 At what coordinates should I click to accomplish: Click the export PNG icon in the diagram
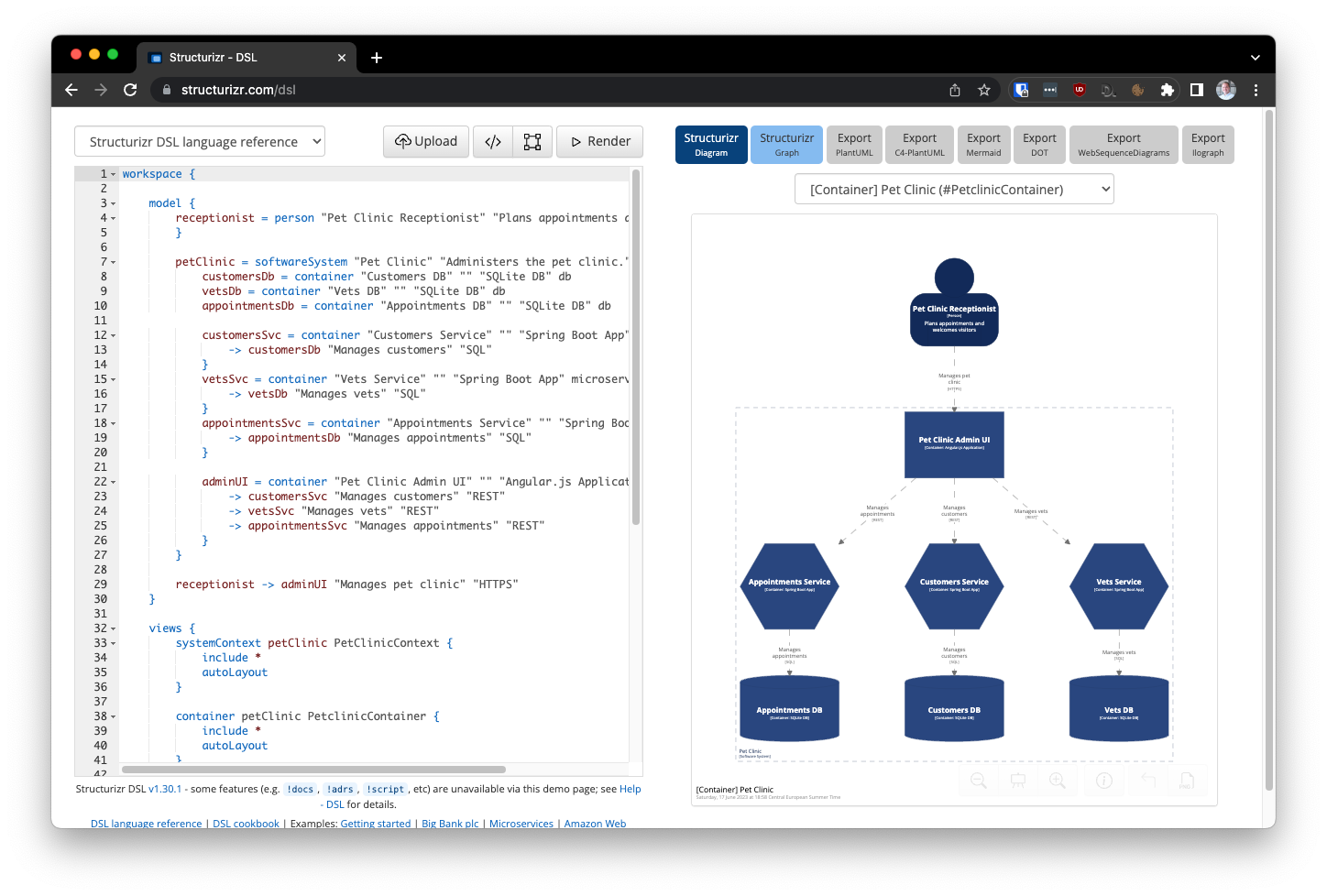1187,781
